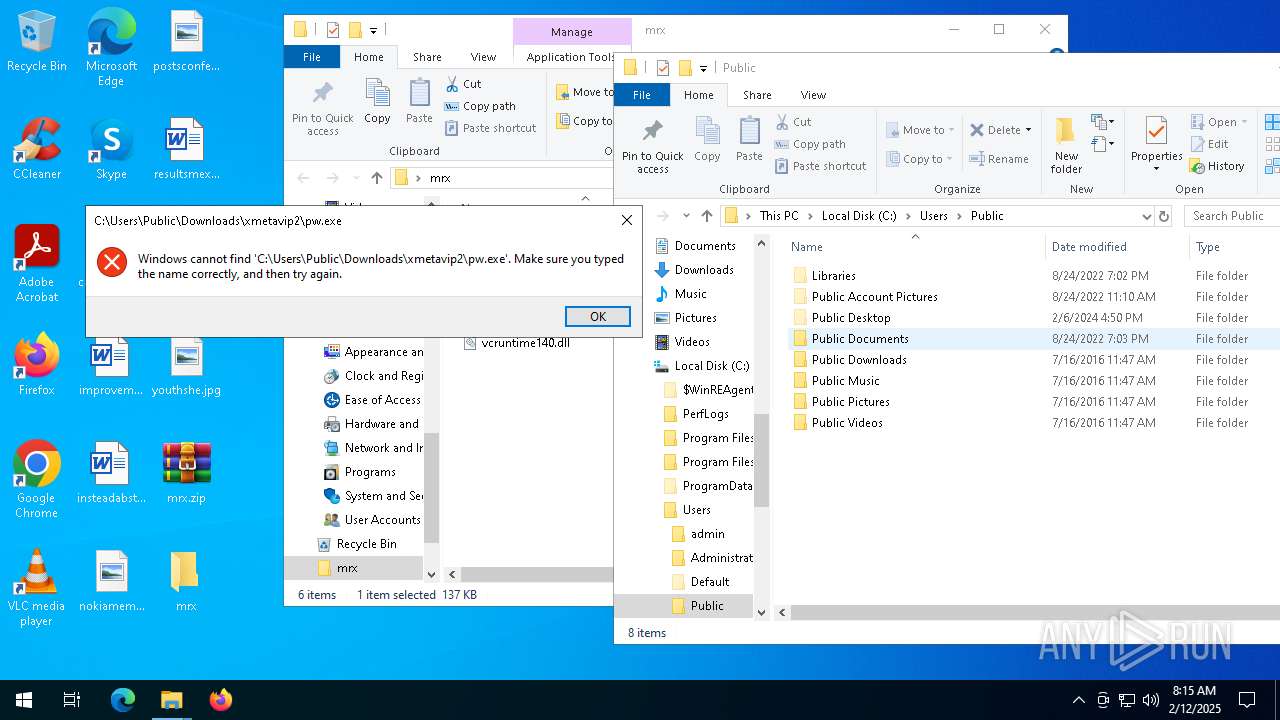Image resolution: width=1280 pixels, height=720 pixels.
Task: Switch to Share tab in mrx window
Action: coord(427,57)
